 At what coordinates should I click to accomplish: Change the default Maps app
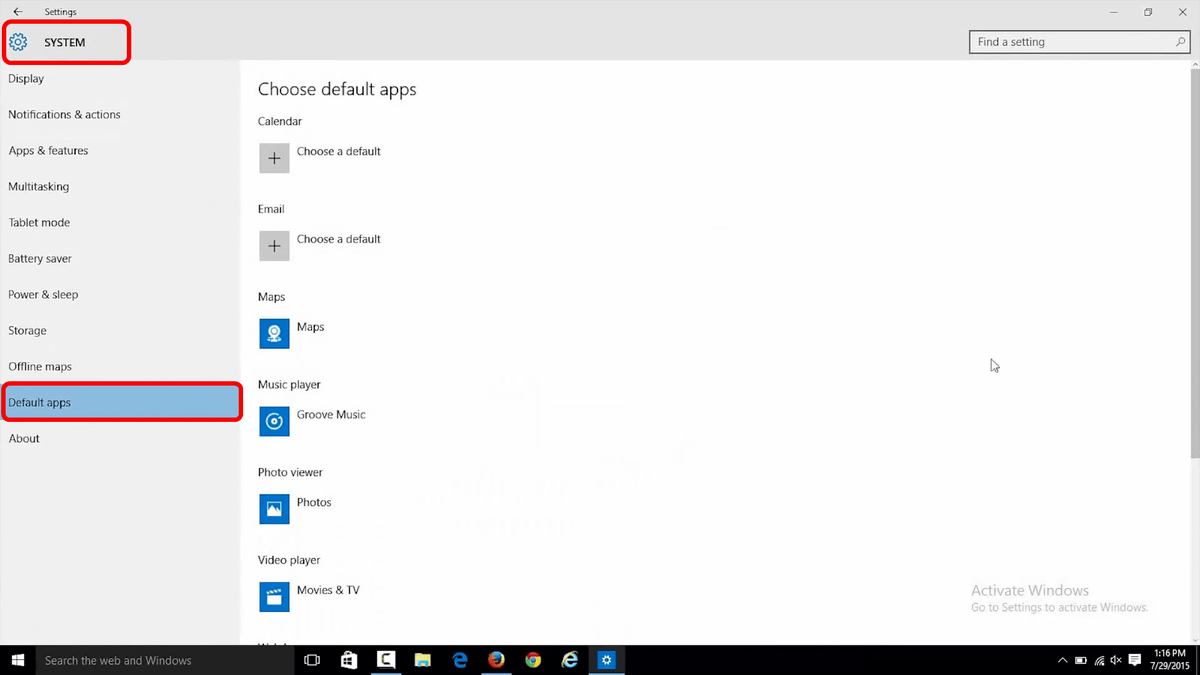coord(311,327)
